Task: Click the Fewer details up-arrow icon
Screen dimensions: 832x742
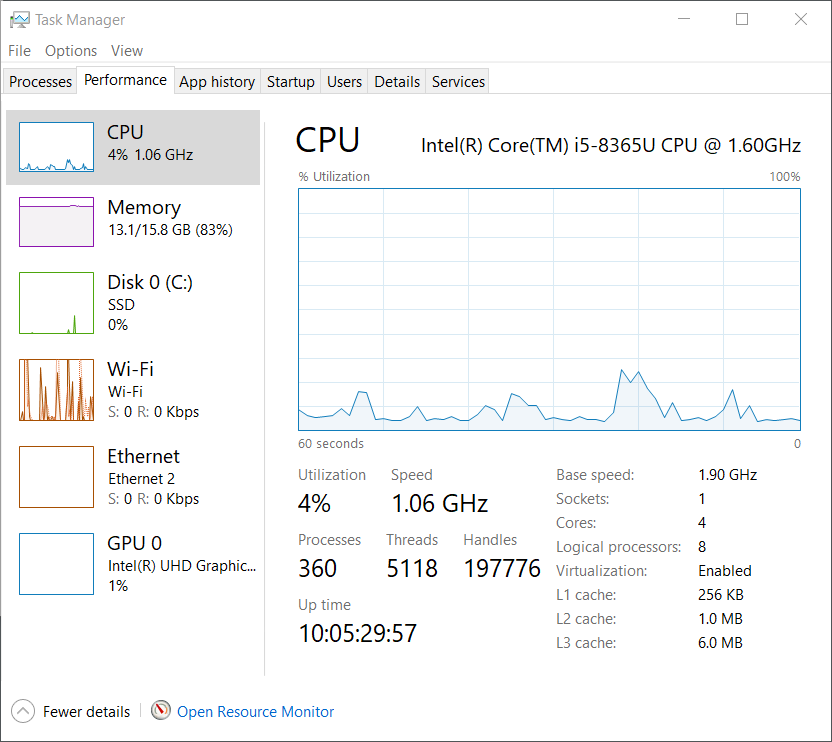Action: pyautogui.click(x=23, y=711)
